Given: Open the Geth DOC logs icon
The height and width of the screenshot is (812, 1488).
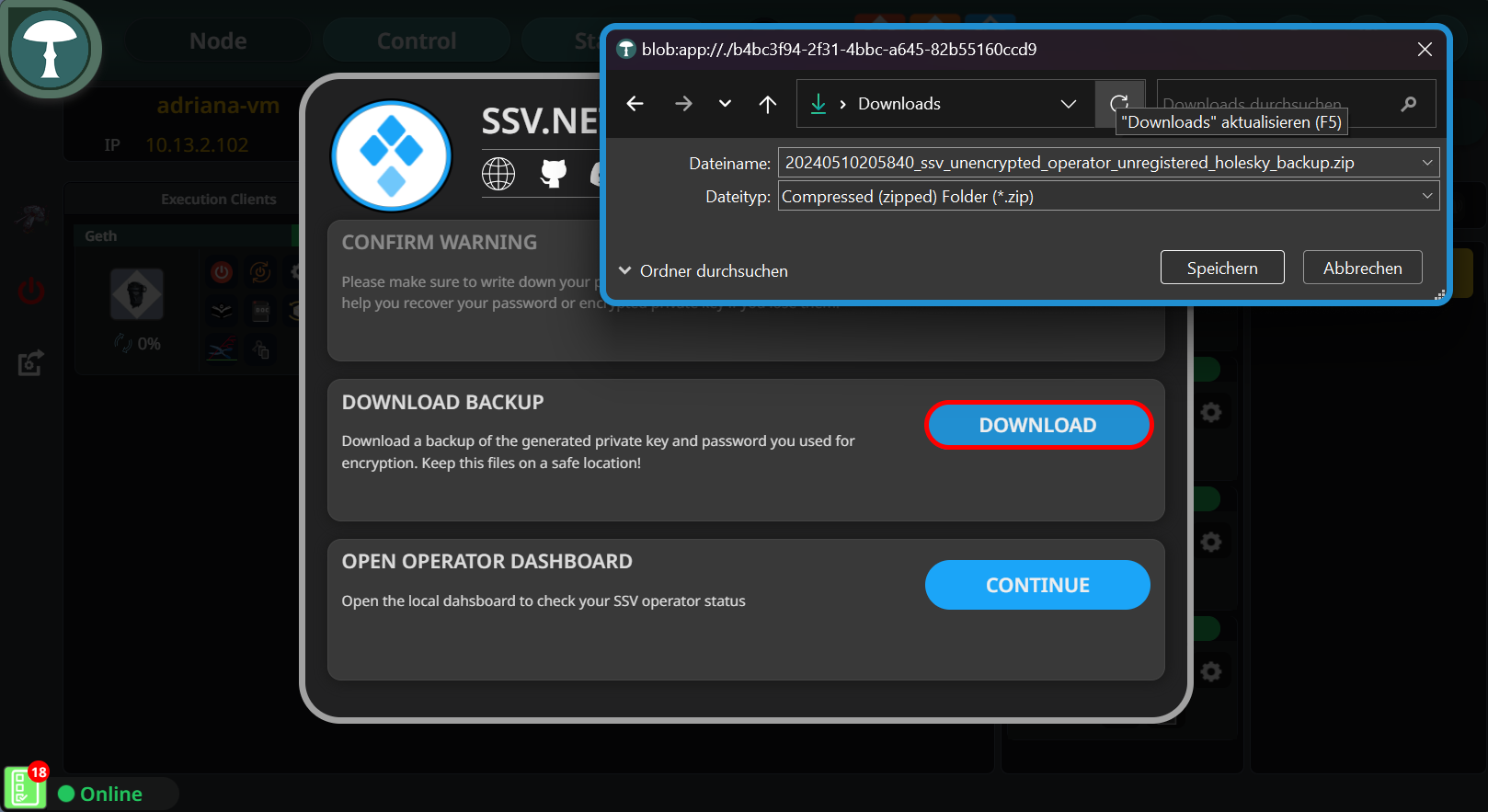Looking at the screenshot, I should pos(260,311).
